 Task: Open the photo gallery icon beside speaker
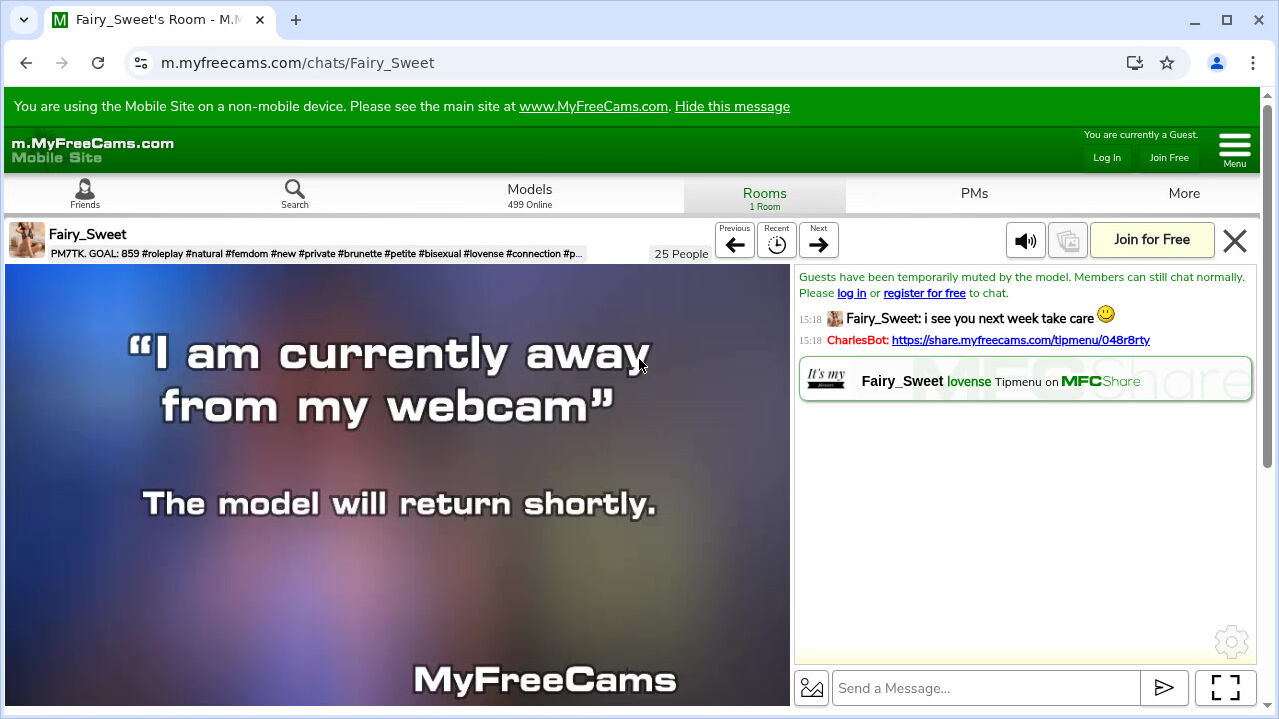click(1067, 241)
